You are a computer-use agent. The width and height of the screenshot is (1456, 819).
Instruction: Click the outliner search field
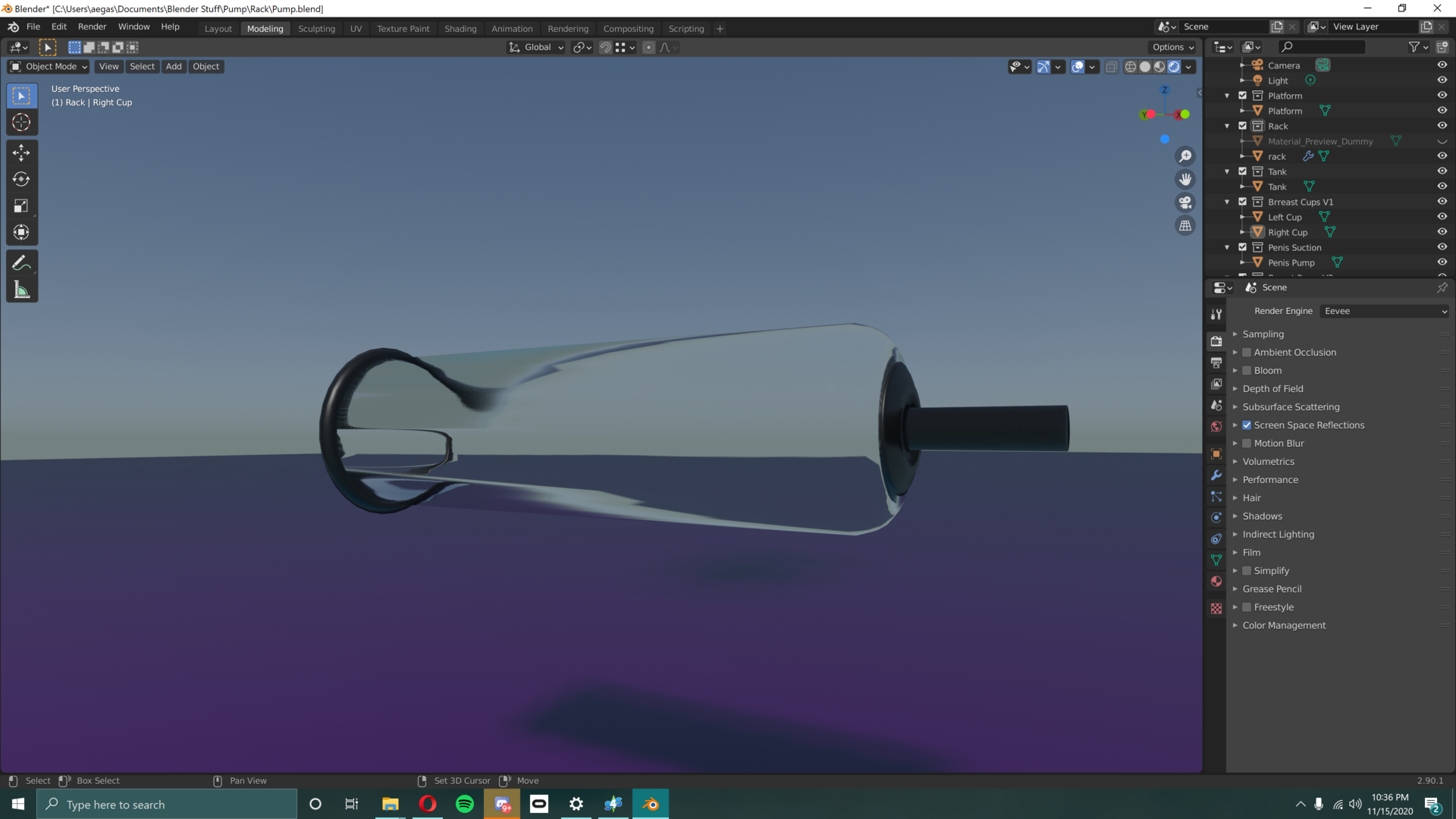(1321, 47)
